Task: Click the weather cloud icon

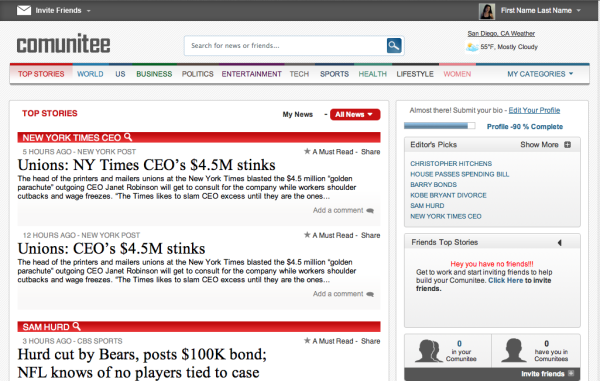Action: pyautogui.click(x=472, y=47)
